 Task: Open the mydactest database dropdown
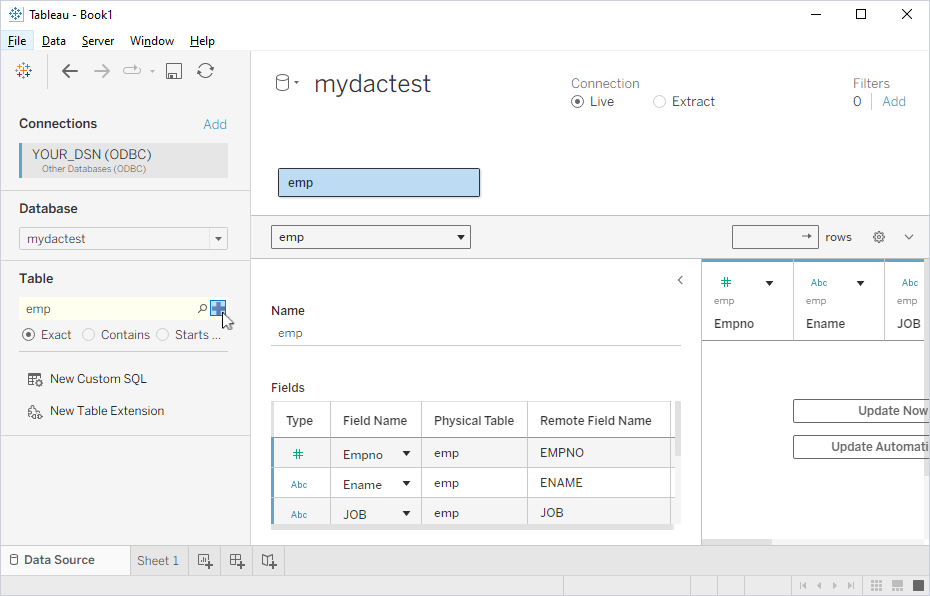pyautogui.click(x=218, y=238)
